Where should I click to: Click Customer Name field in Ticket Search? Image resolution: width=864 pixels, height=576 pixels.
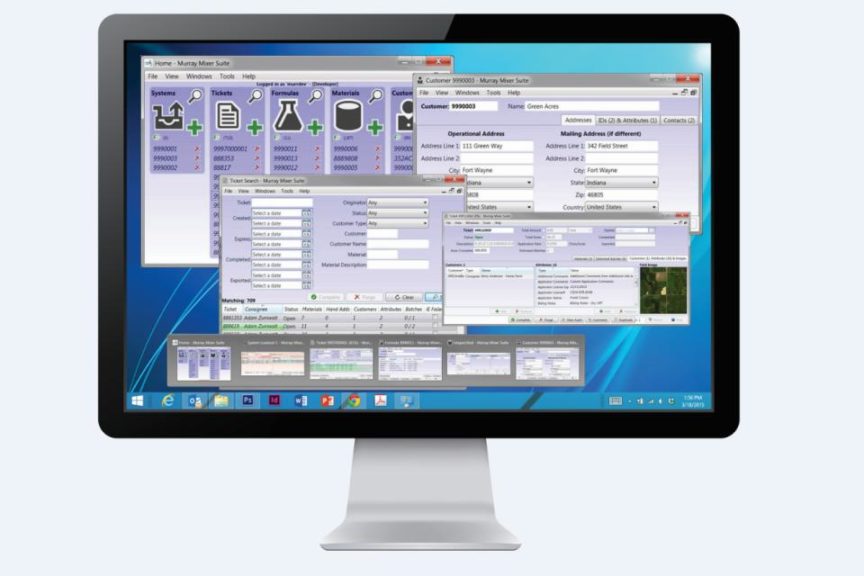tap(398, 244)
